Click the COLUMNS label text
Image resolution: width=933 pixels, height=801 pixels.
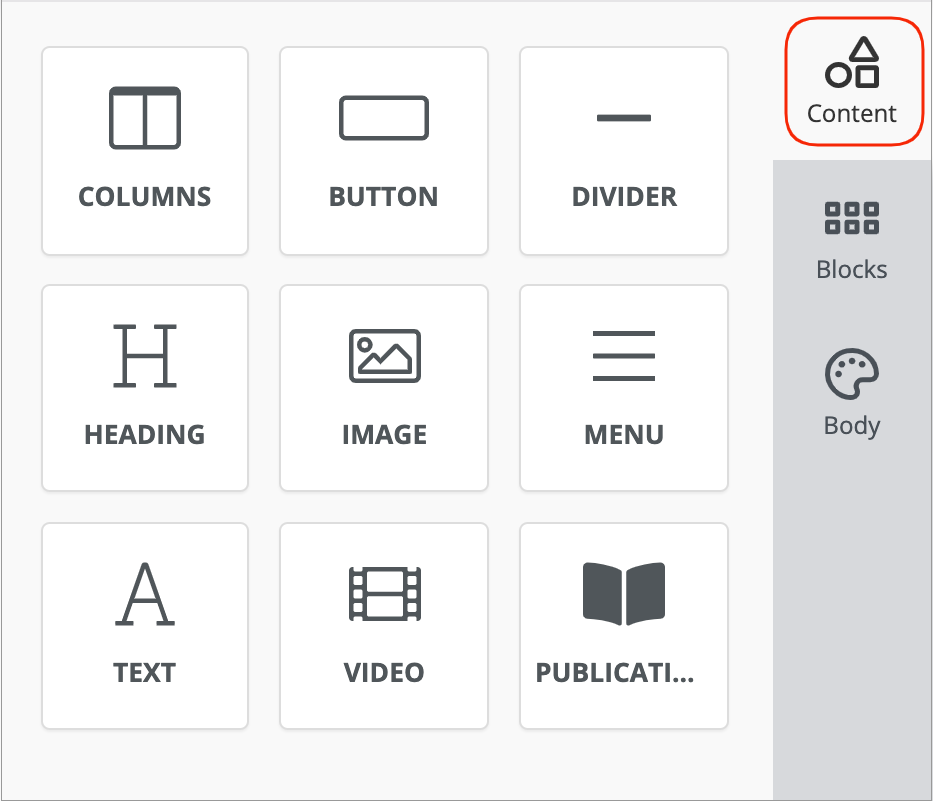[x=145, y=196]
